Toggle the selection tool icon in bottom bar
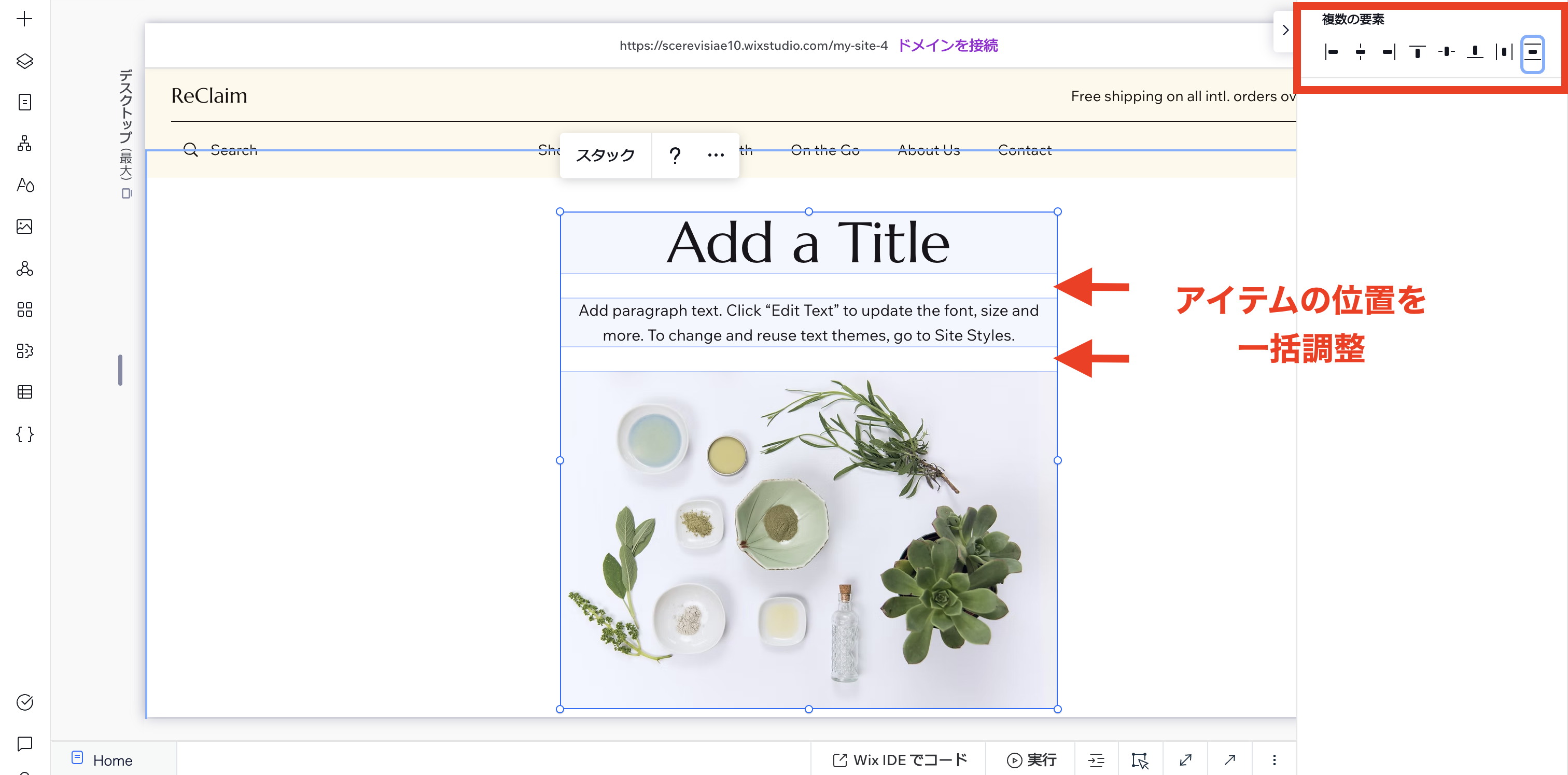Viewport: 1568px width, 775px height. click(1140, 760)
